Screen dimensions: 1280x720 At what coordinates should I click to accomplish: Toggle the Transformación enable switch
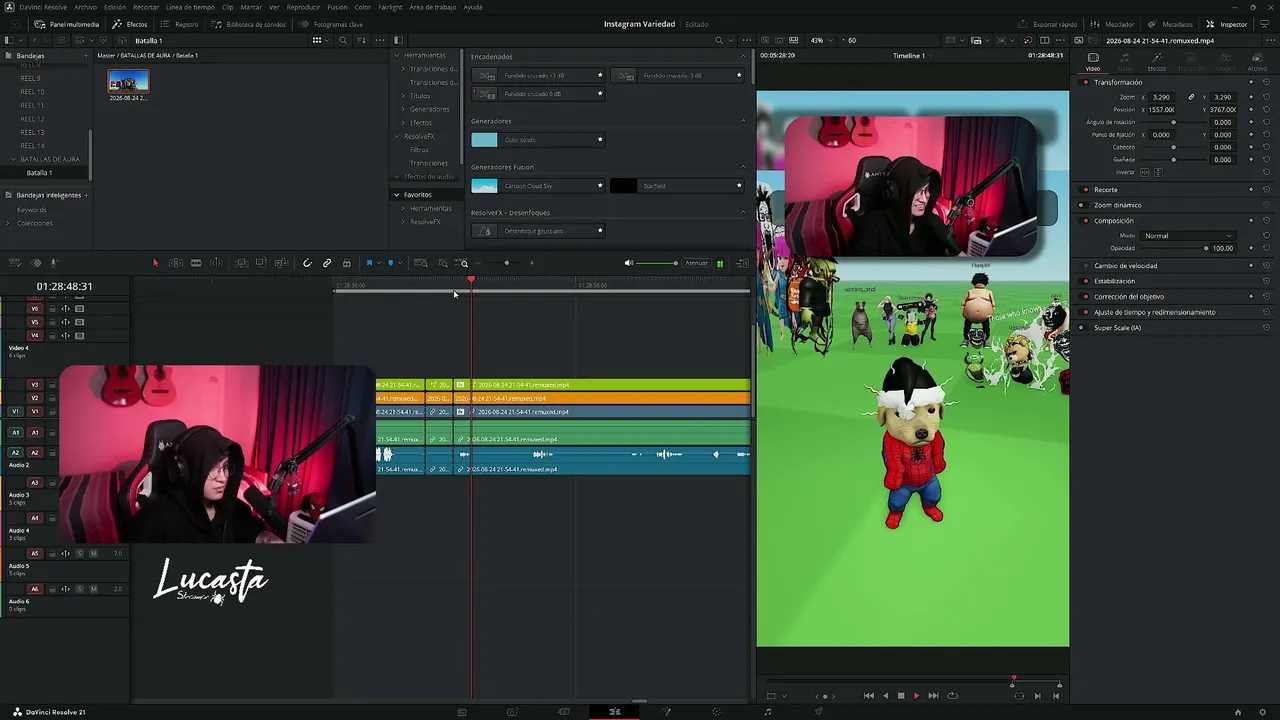[1085, 82]
